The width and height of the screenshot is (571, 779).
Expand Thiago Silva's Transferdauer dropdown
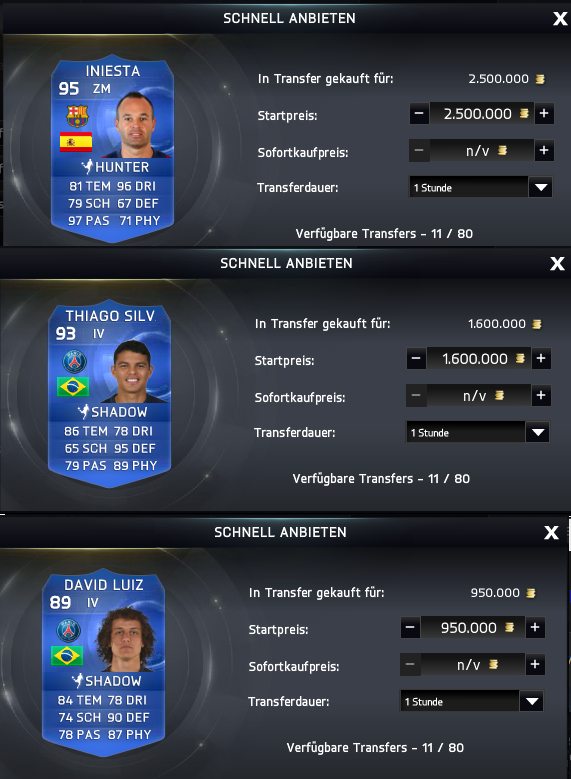[x=538, y=433]
